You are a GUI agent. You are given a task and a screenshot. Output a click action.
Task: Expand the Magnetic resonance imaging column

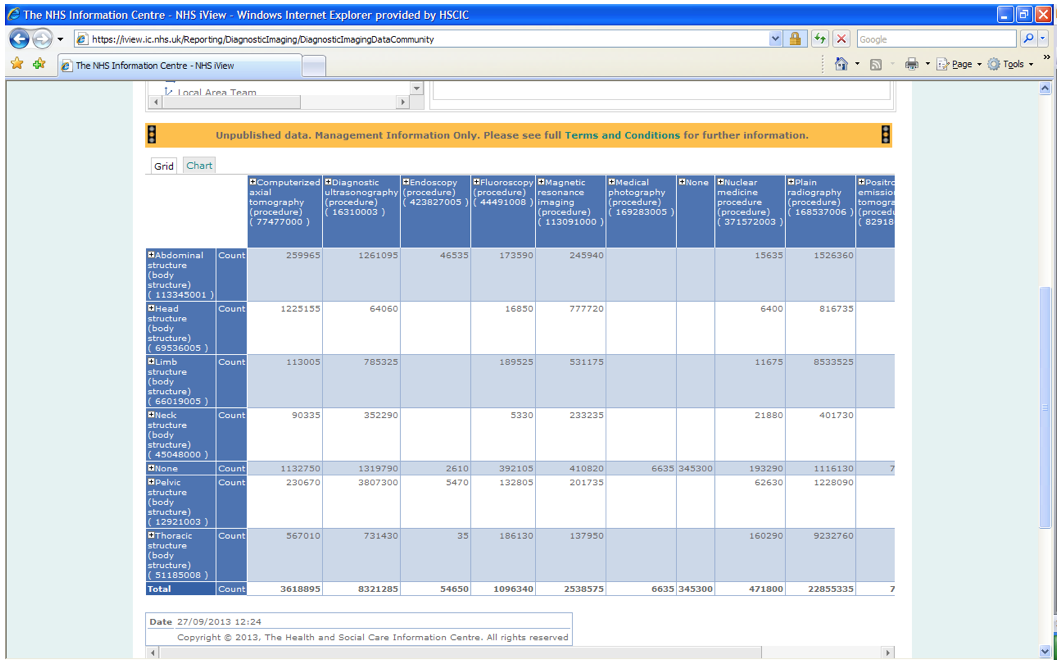(x=541, y=182)
